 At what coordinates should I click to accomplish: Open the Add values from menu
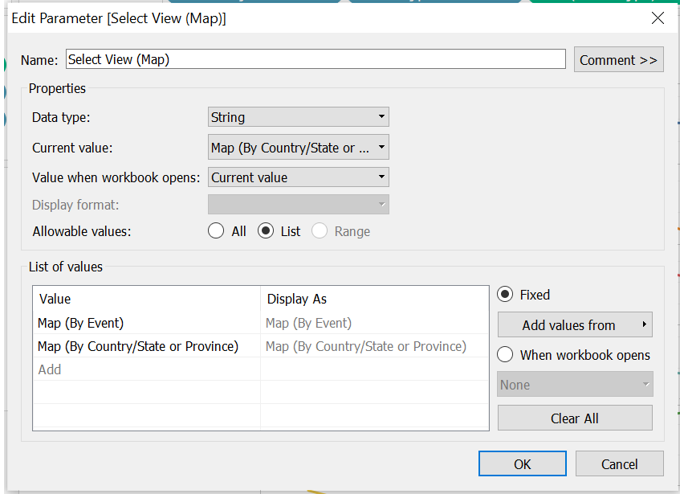pos(574,325)
